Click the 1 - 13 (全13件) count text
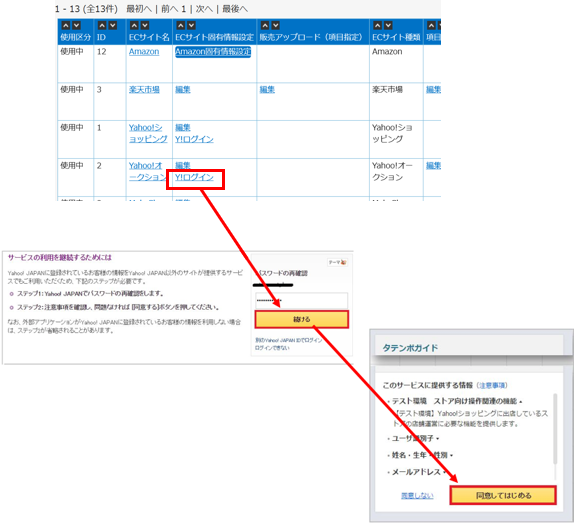Image resolution: width=580 pixels, height=530 pixels. pyautogui.click(x=87, y=9)
